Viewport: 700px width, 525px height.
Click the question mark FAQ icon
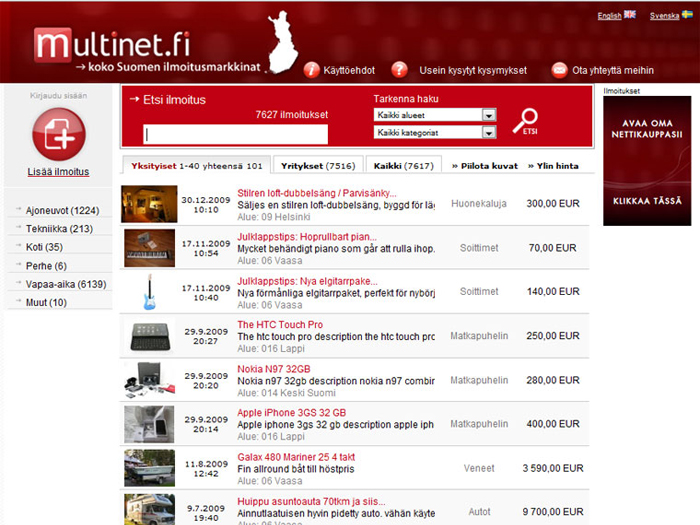[x=400, y=70]
